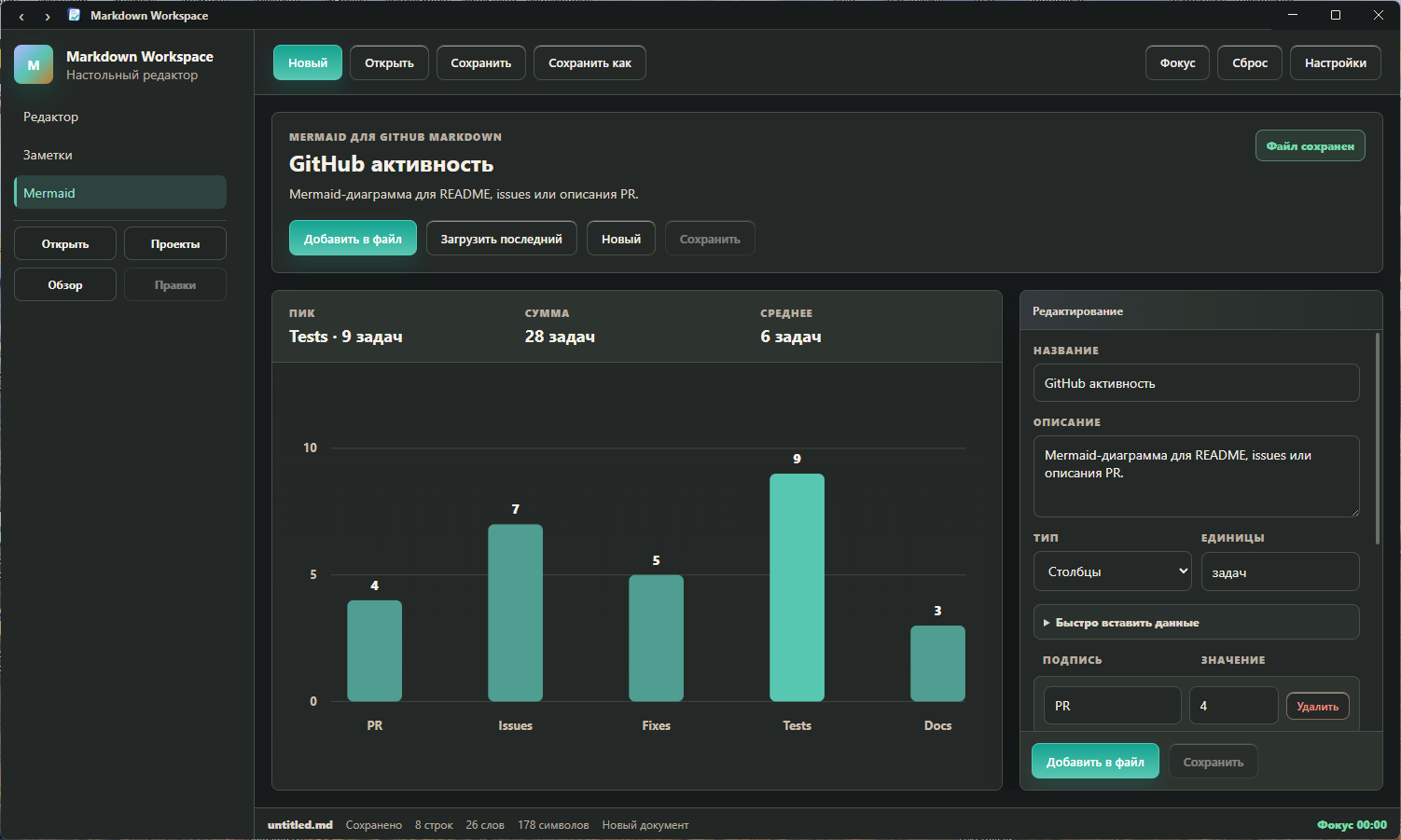The image size is (1401, 840).
Task: Click the M logo in the sidebar
Action: pyautogui.click(x=34, y=65)
